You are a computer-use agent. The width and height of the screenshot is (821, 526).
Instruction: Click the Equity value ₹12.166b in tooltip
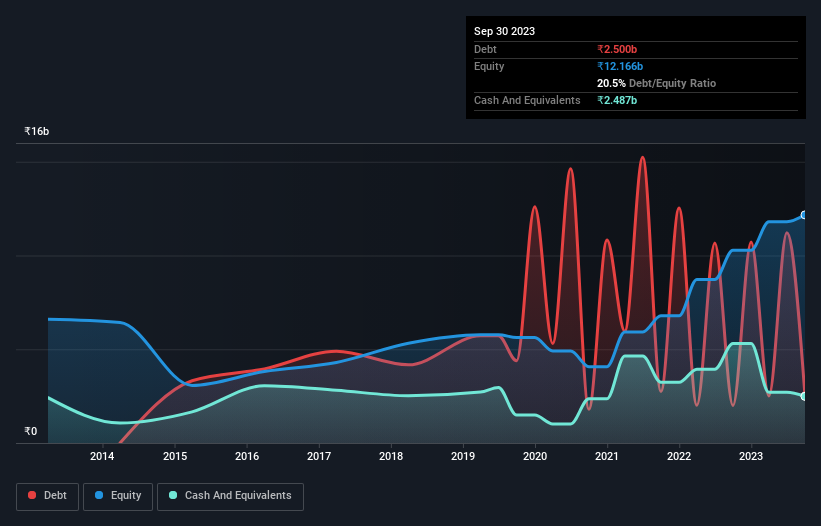click(620, 66)
